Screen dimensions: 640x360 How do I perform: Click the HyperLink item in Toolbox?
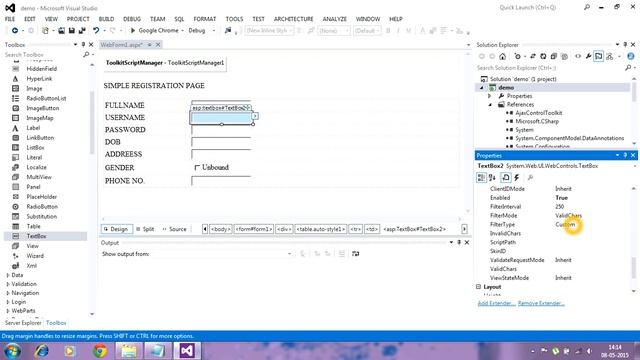(39, 79)
